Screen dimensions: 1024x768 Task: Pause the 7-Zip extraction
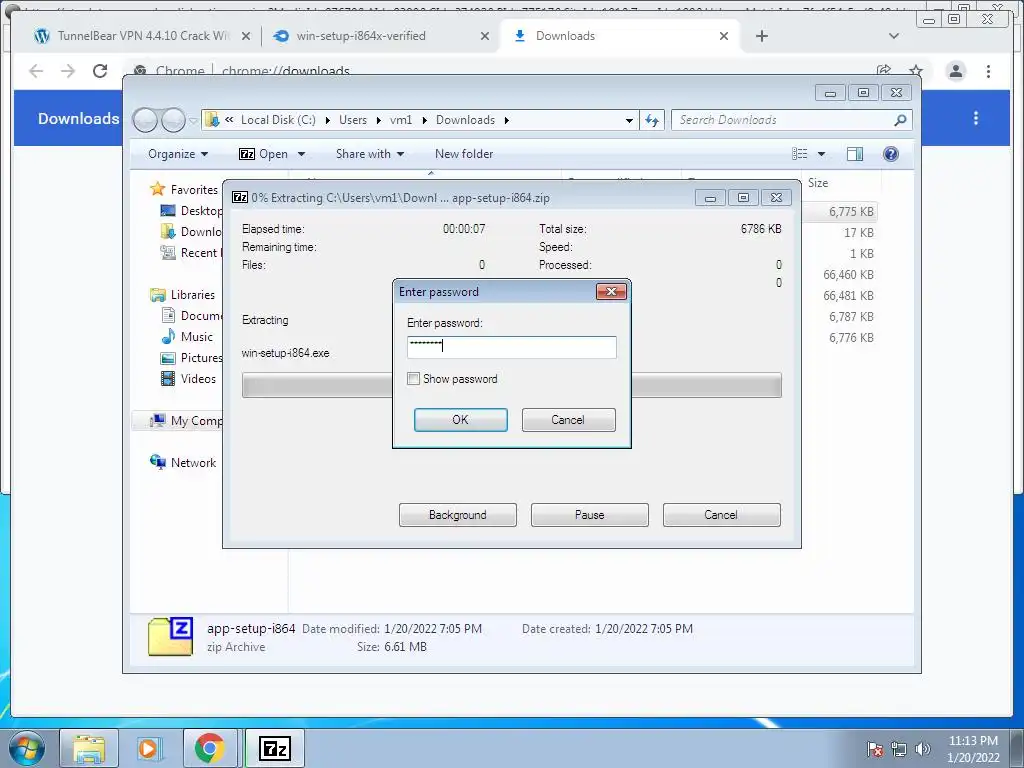coord(590,515)
